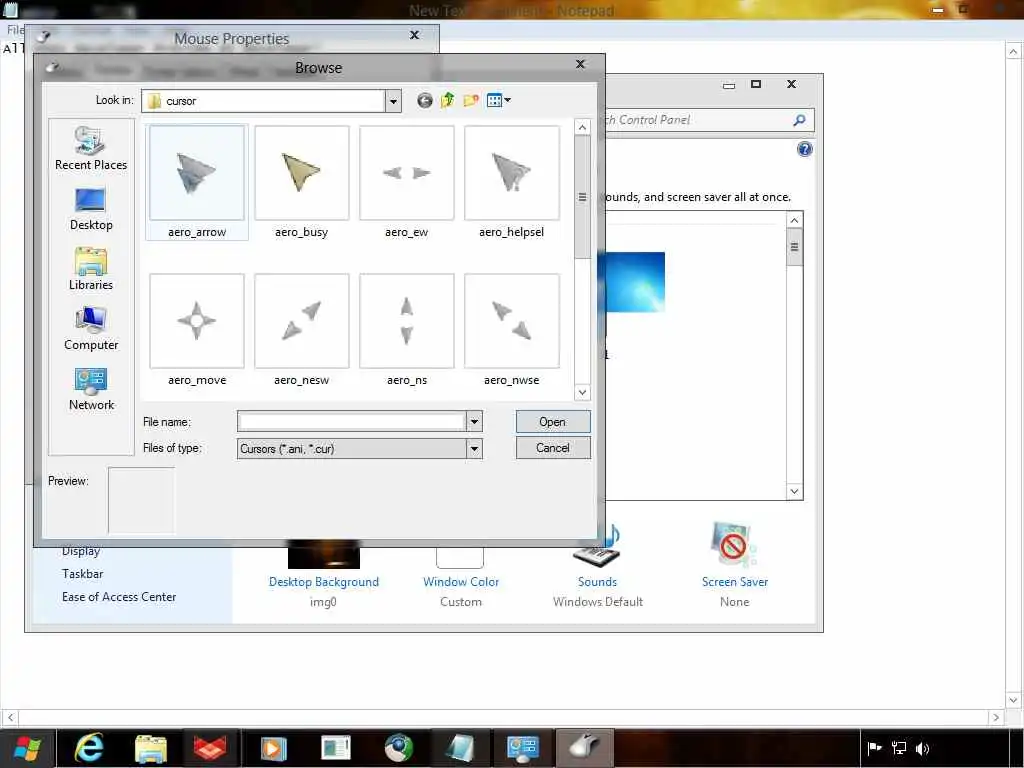Go to Desktop in Browse sidebar
Screen dimensions: 1024x768
[x=91, y=209]
